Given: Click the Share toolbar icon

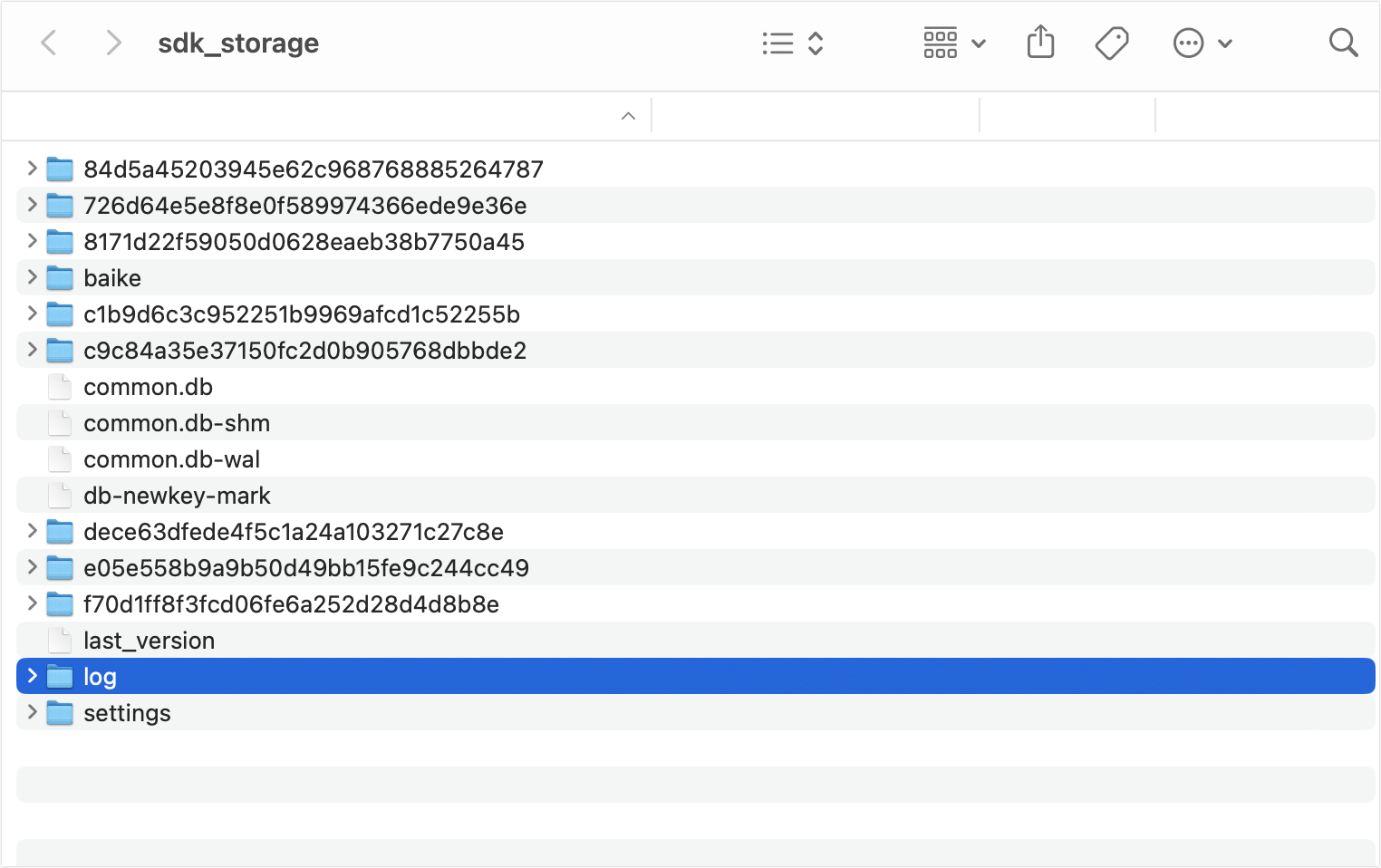Looking at the screenshot, I should click(x=1040, y=43).
